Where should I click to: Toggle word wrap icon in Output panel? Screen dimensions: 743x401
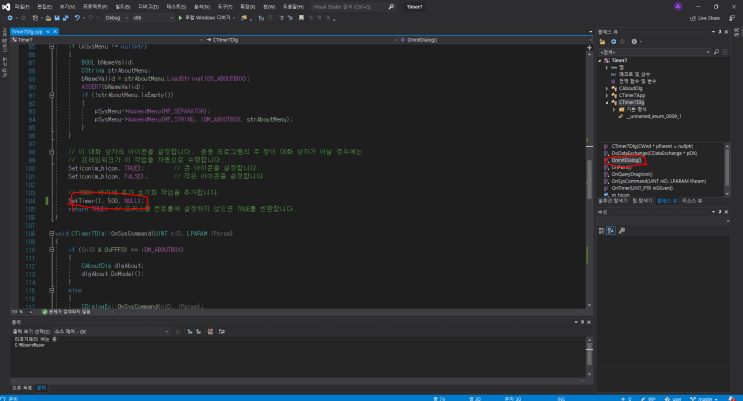(x=222, y=332)
